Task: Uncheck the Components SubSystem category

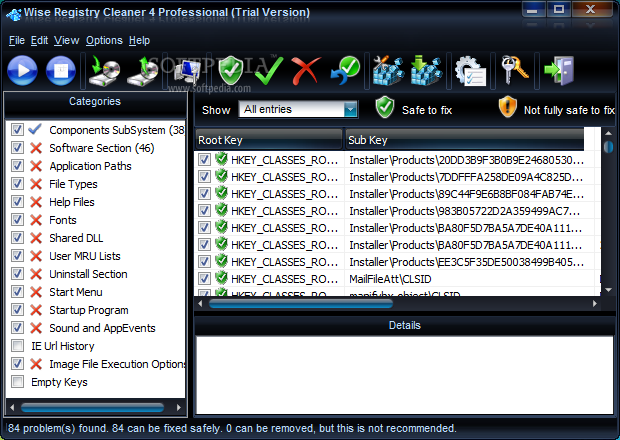Action: coord(17,130)
